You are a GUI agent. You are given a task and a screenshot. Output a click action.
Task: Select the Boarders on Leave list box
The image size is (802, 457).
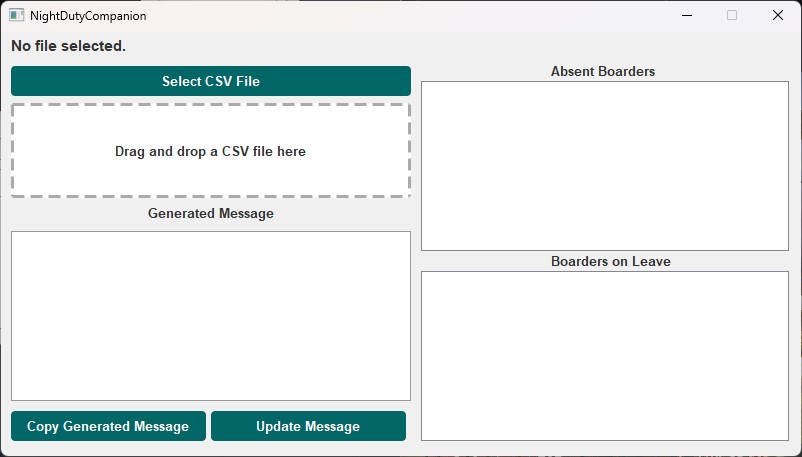click(x=604, y=355)
